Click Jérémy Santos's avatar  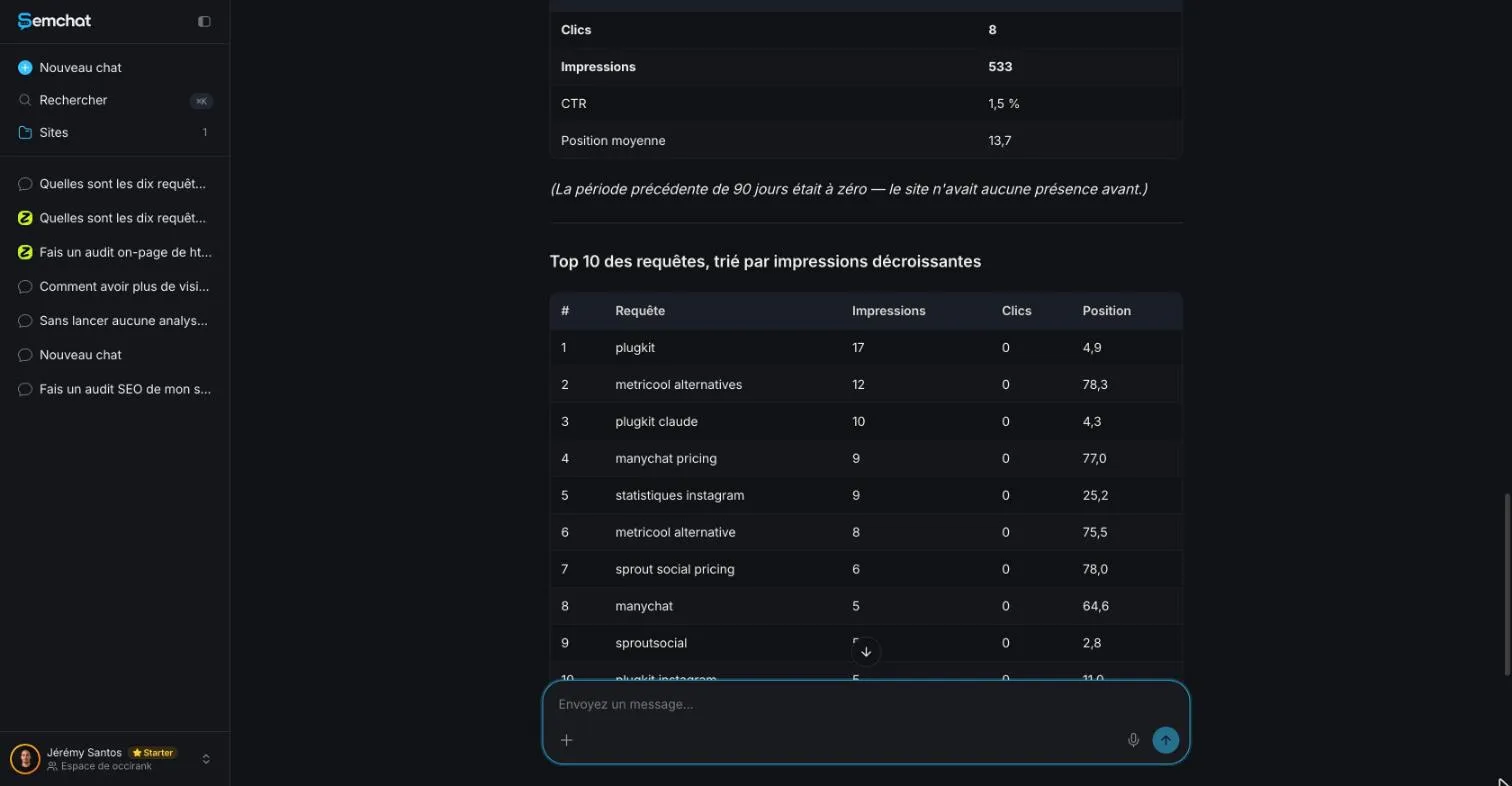tap(25, 759)
